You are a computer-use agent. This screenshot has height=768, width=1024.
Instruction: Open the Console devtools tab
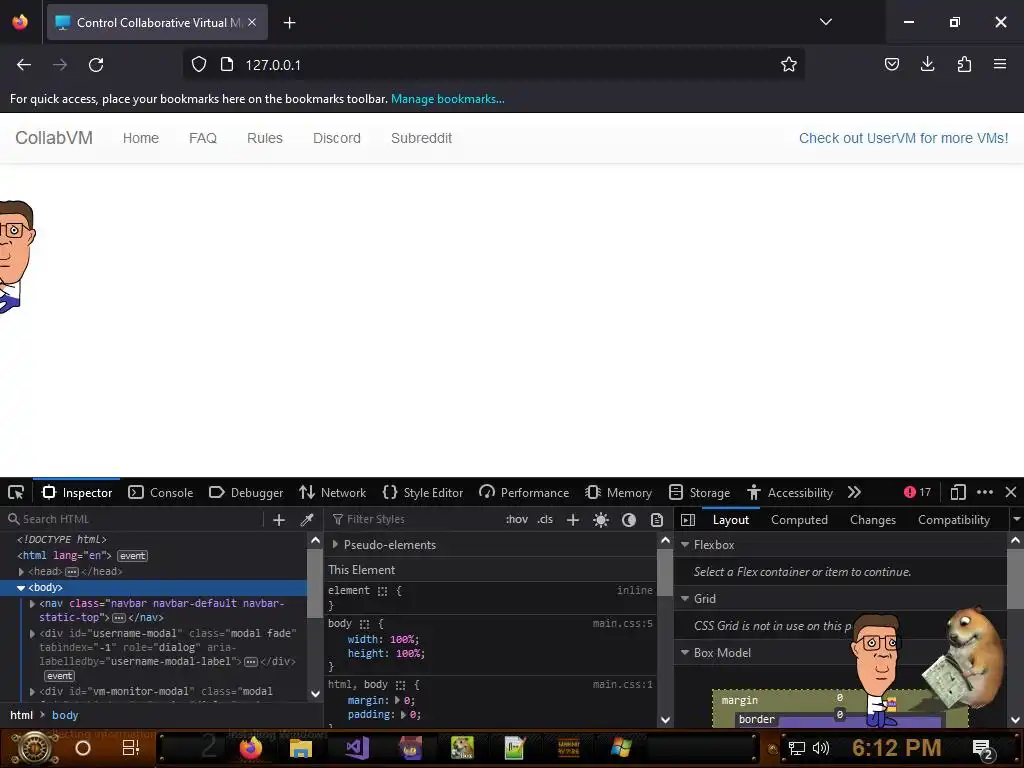click(161, 492)
